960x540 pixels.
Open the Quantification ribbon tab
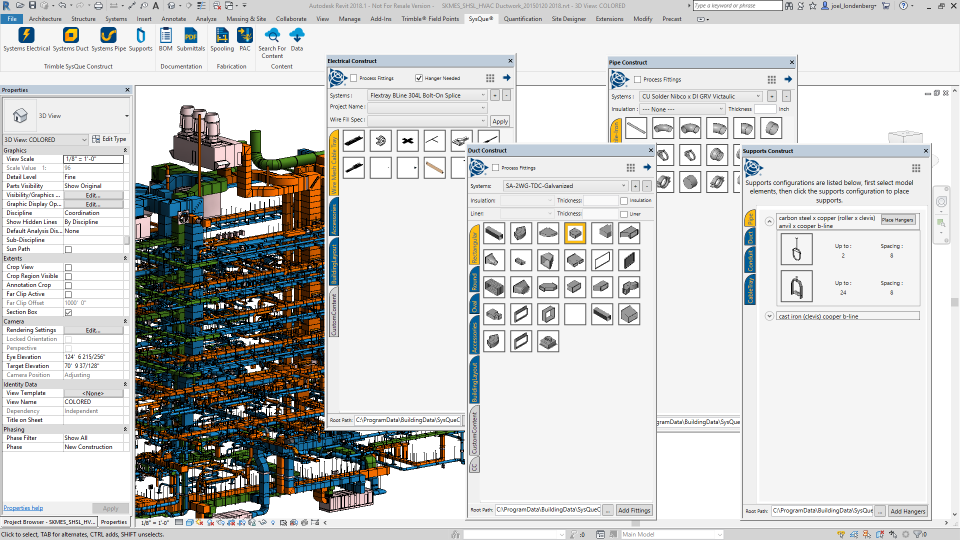[522, 19]
